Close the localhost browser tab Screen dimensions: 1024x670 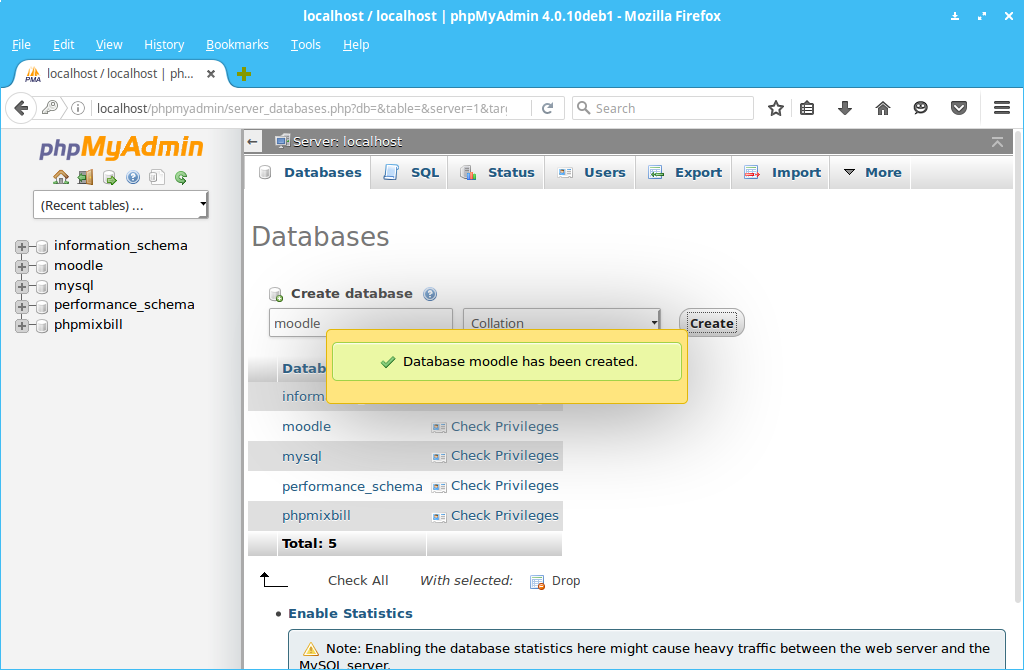pos(211,74)
